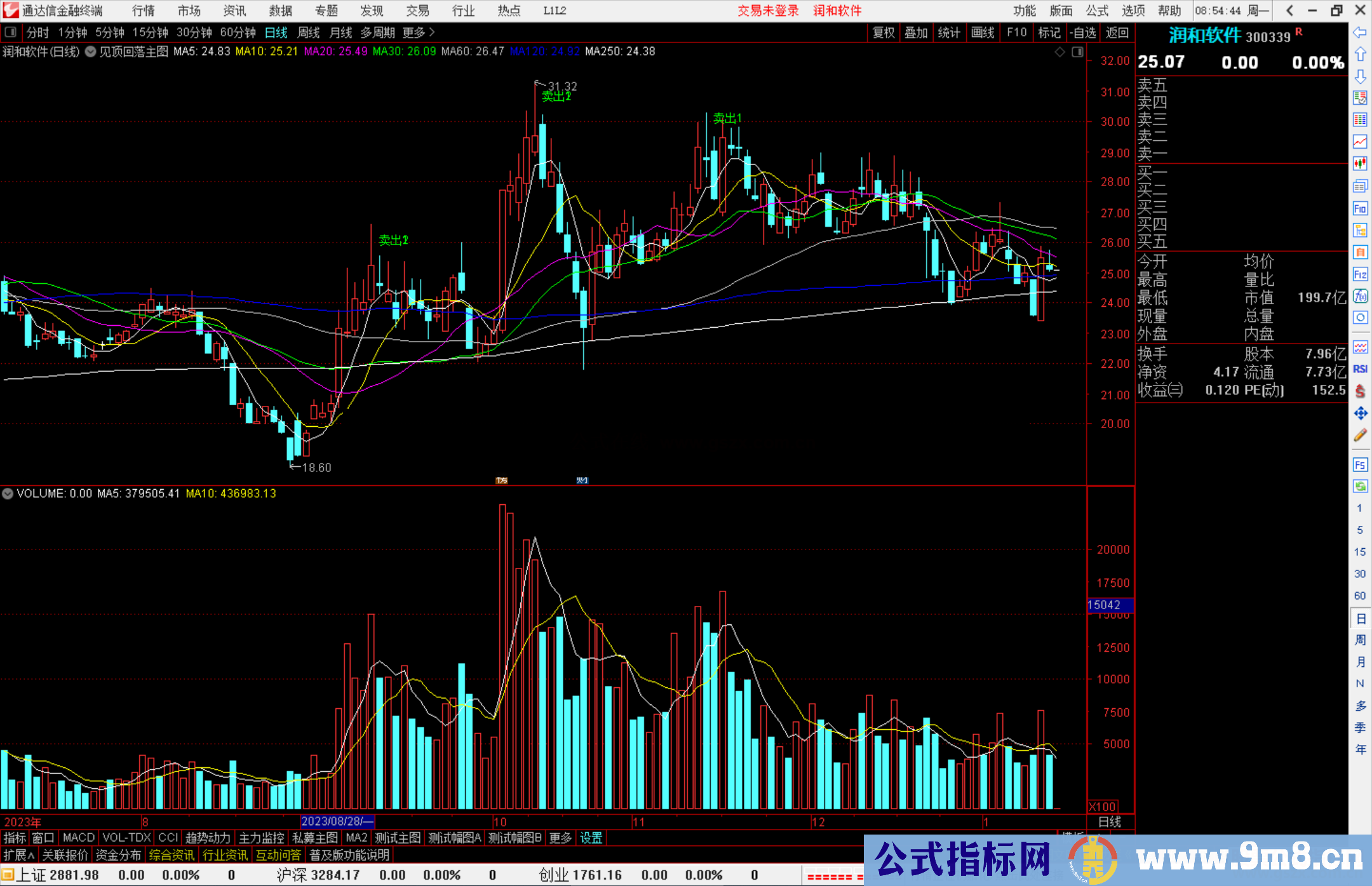This screenshot has height=886, width=1372.
Task: Switch to the MACD indicator tab
Action: coord(79,838)
